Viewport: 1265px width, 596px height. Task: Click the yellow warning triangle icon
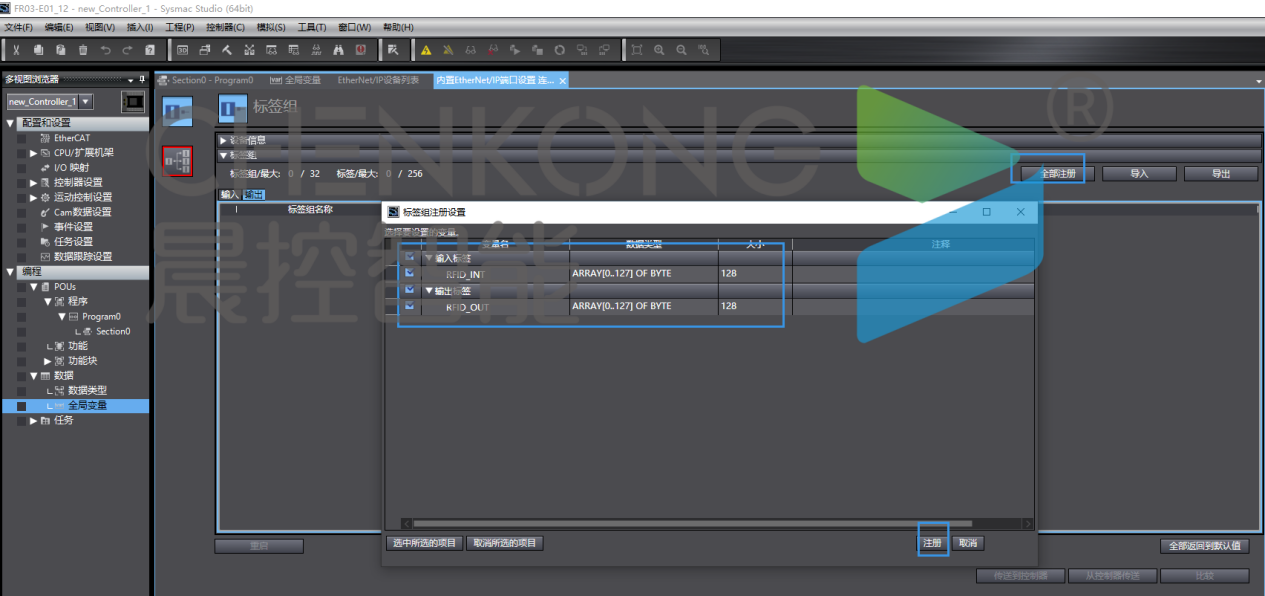click(x=426, y=50)
